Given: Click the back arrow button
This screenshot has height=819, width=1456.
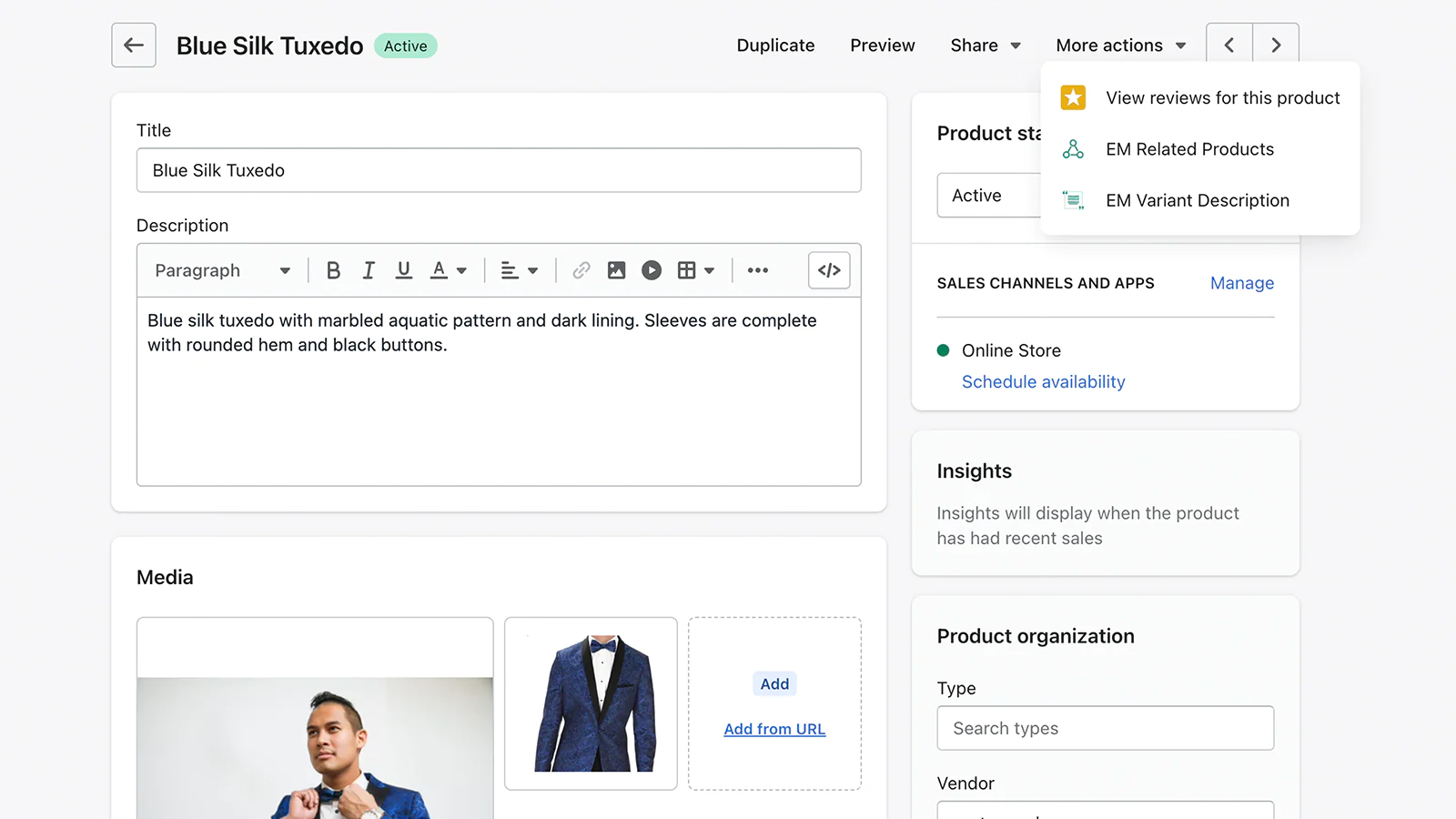Looking at the screenshot, I should click(x=134, y=45).
